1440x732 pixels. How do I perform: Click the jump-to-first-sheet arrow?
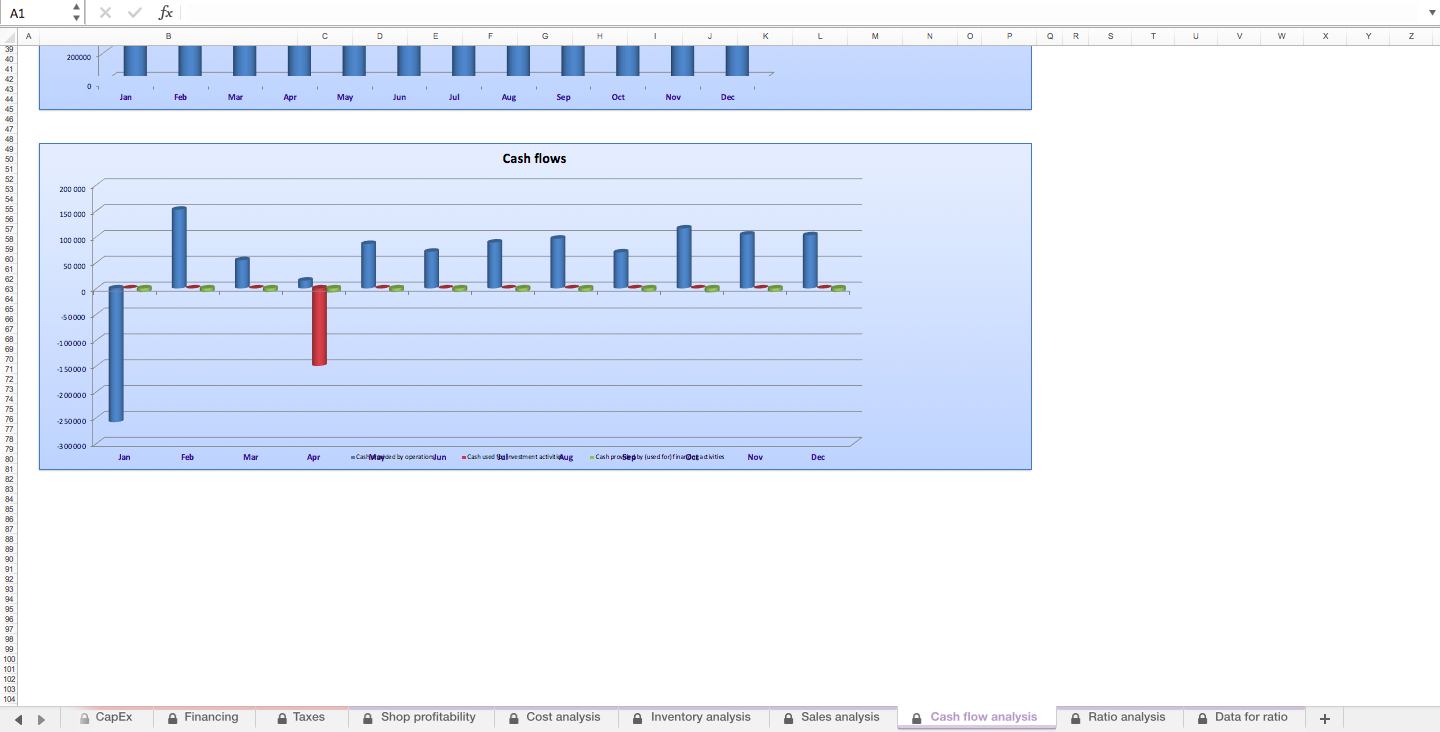pos(16,717)
